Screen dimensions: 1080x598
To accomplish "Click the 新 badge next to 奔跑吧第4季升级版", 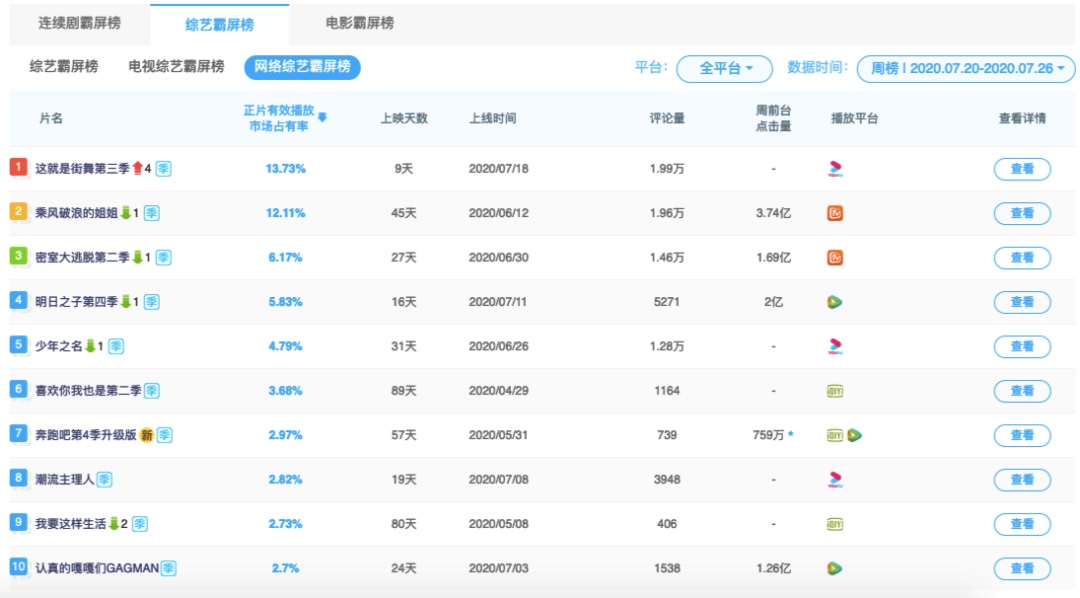I will pyautogui.click(x=147, y=435).
